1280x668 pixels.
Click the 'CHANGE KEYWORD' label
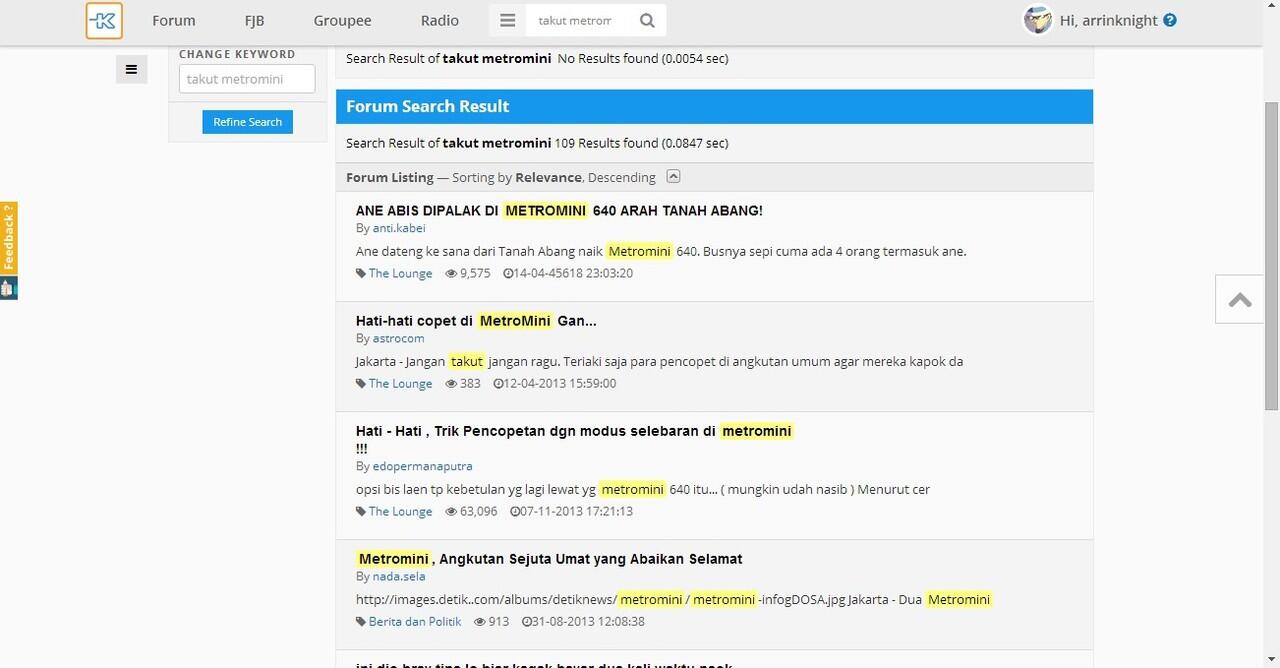pyautogui.click(x=237, y=54)
